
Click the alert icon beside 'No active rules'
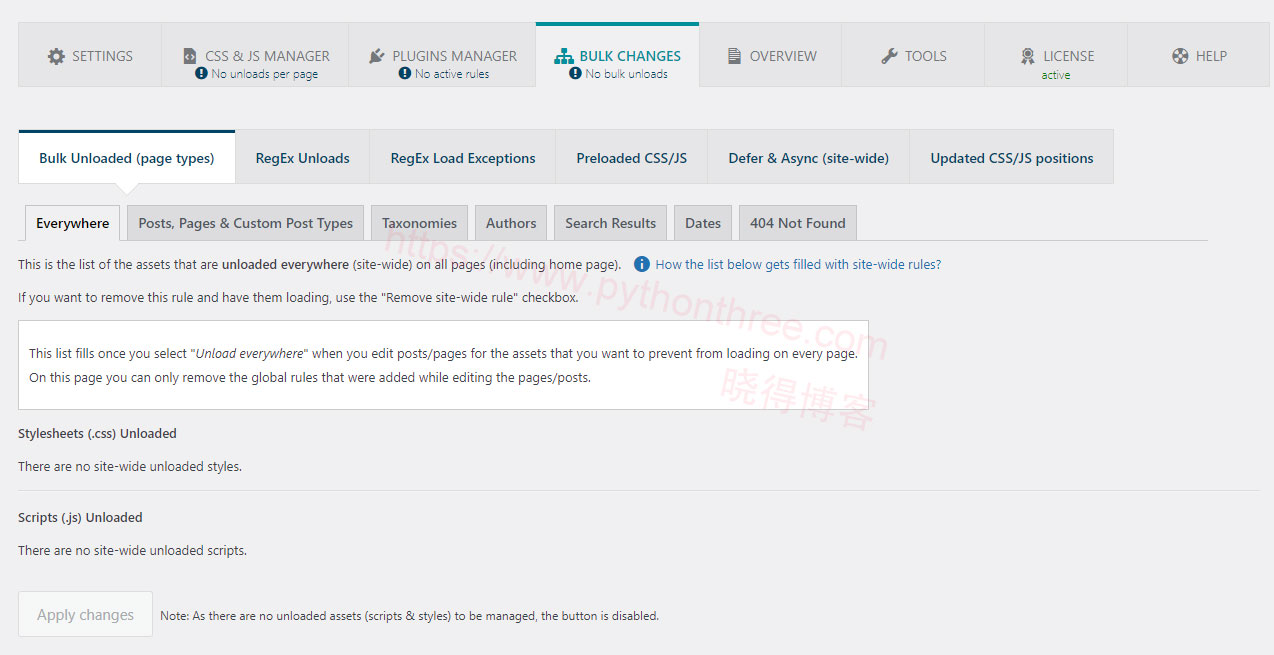405,74
